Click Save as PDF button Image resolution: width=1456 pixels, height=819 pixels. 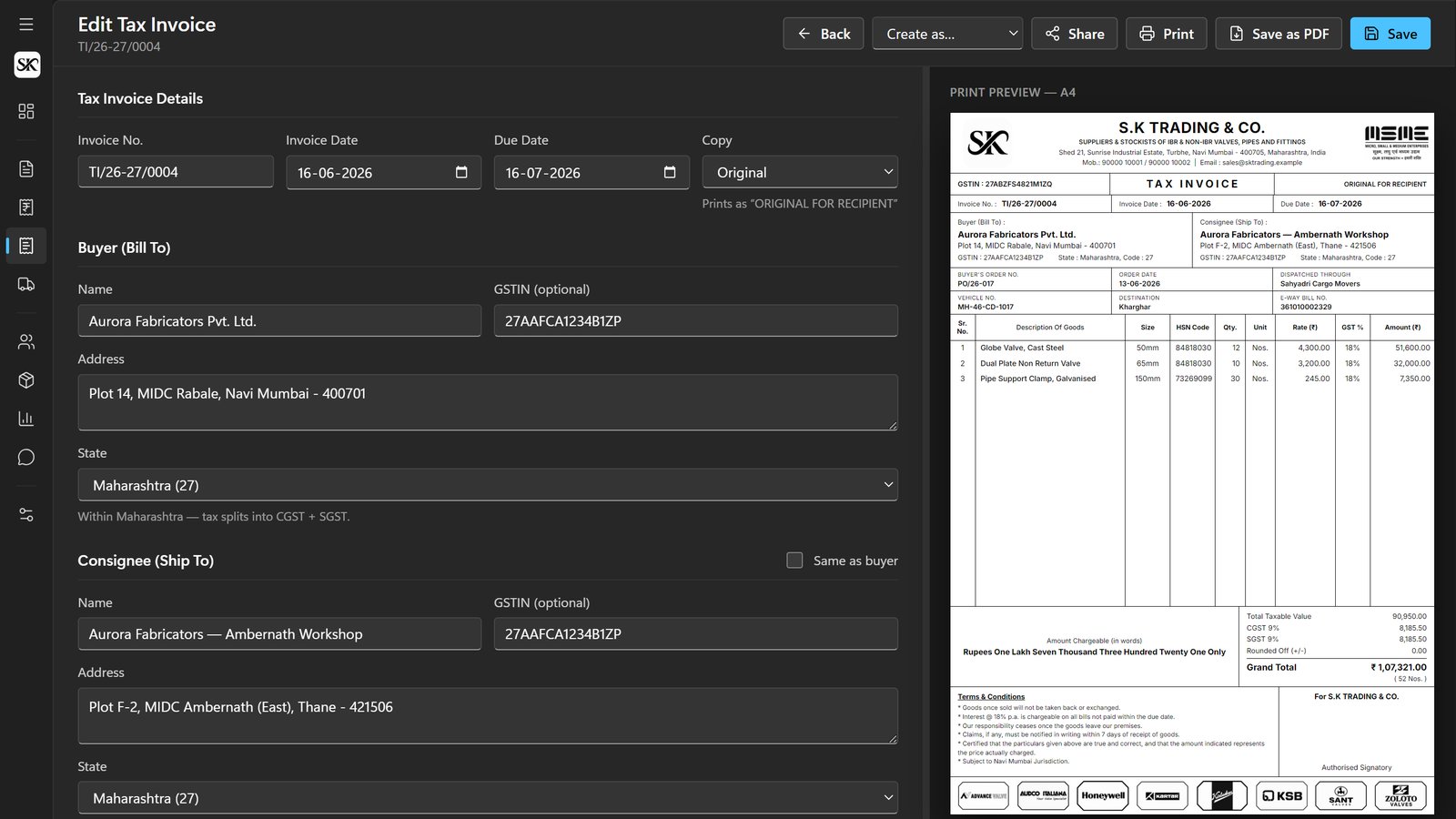[1279, 34]
